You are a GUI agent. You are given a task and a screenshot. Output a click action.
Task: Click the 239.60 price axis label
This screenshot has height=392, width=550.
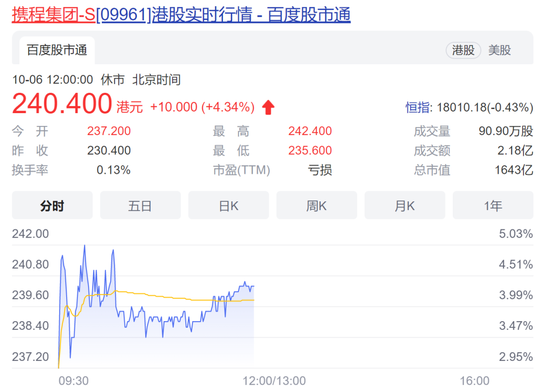tap(31, 295)
